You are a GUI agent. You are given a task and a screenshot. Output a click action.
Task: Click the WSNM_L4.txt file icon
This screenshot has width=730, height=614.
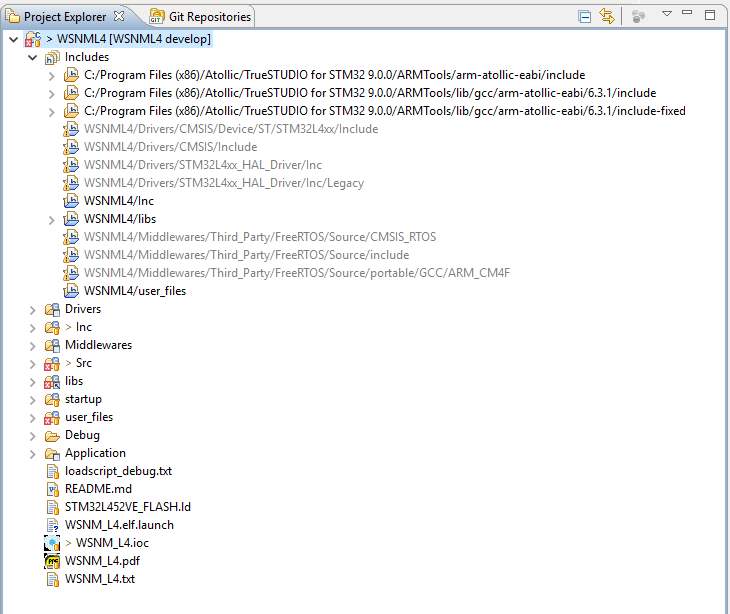53,580
